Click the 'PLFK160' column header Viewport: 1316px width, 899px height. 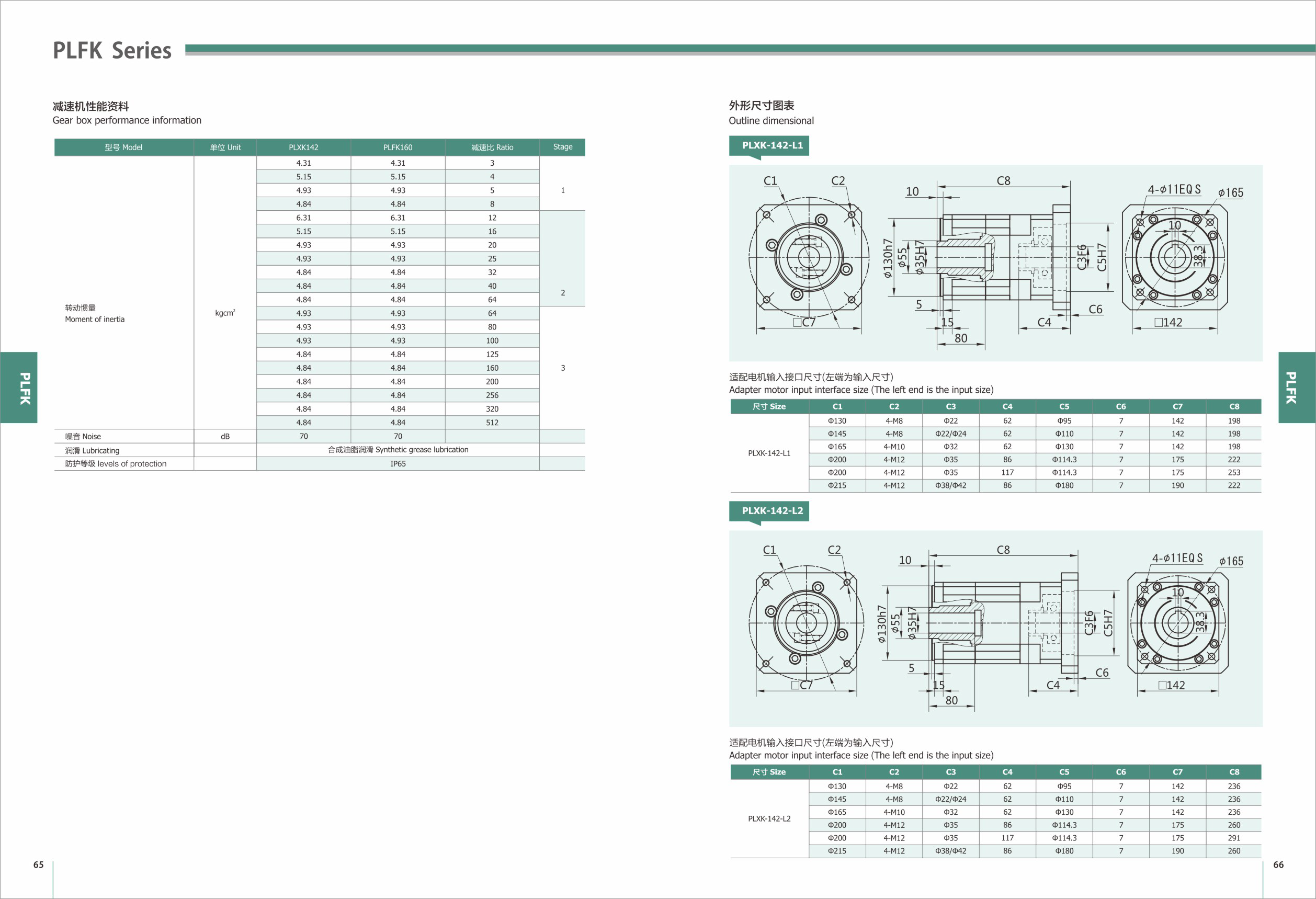tap(398, 147)
